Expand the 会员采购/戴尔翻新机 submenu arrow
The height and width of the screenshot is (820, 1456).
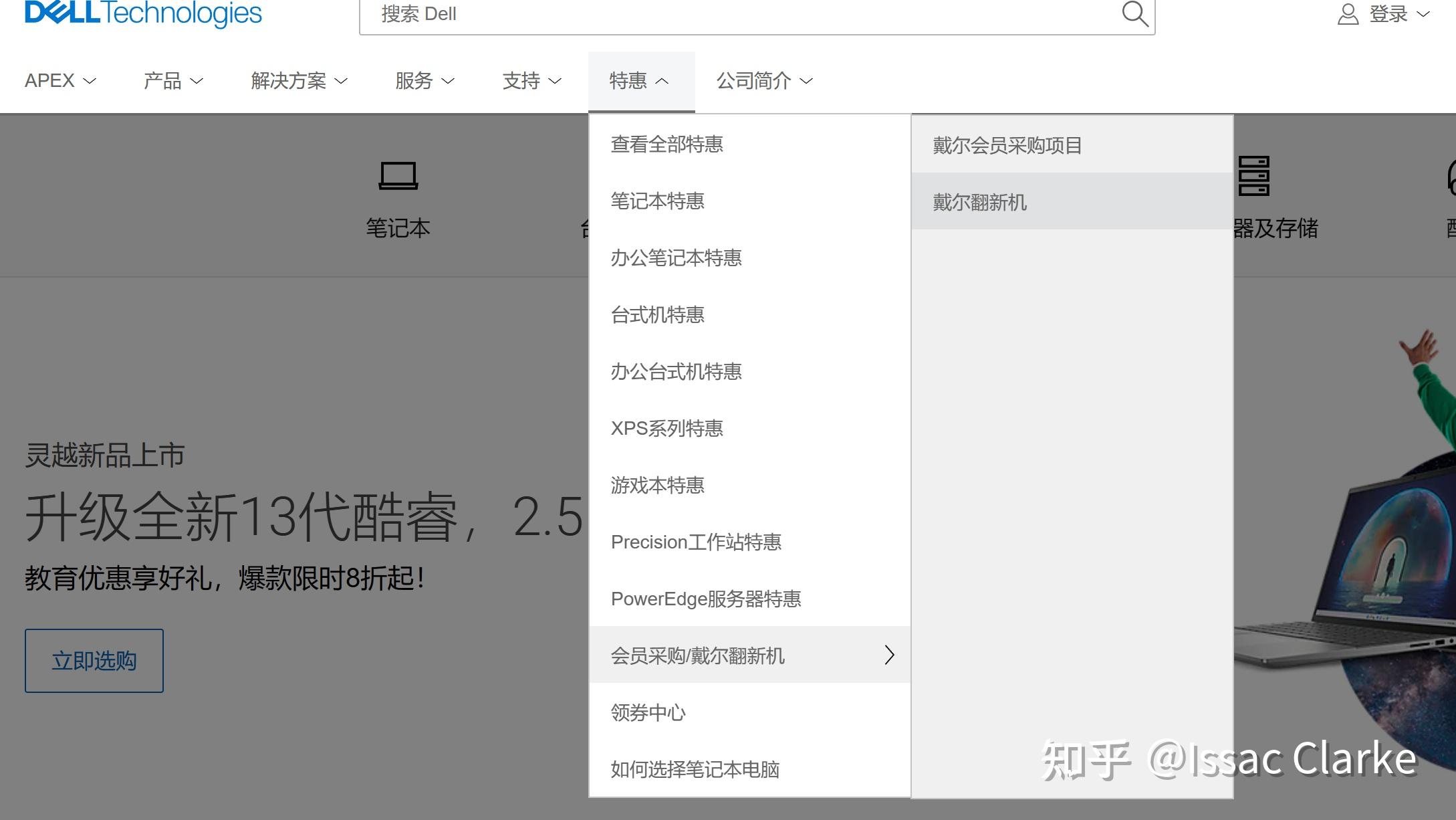pyautogui.click(x=888, y=656)
